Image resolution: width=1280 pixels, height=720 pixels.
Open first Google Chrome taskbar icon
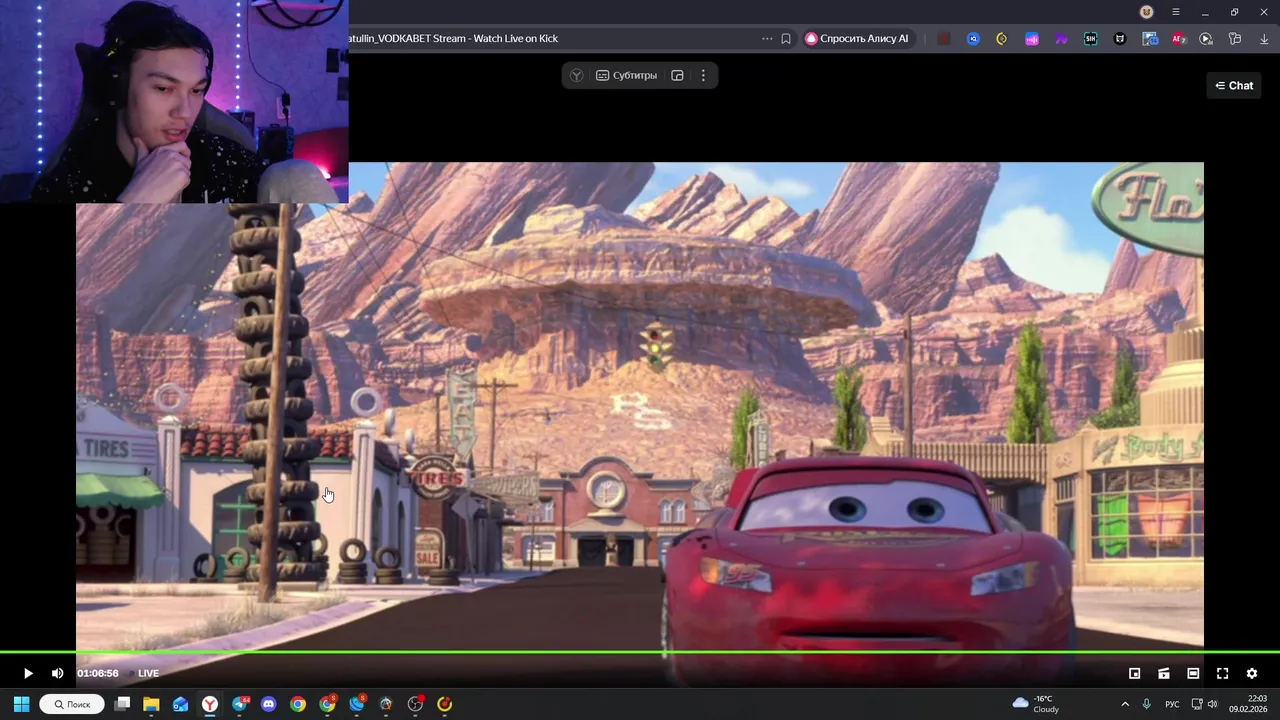point(298,704)
